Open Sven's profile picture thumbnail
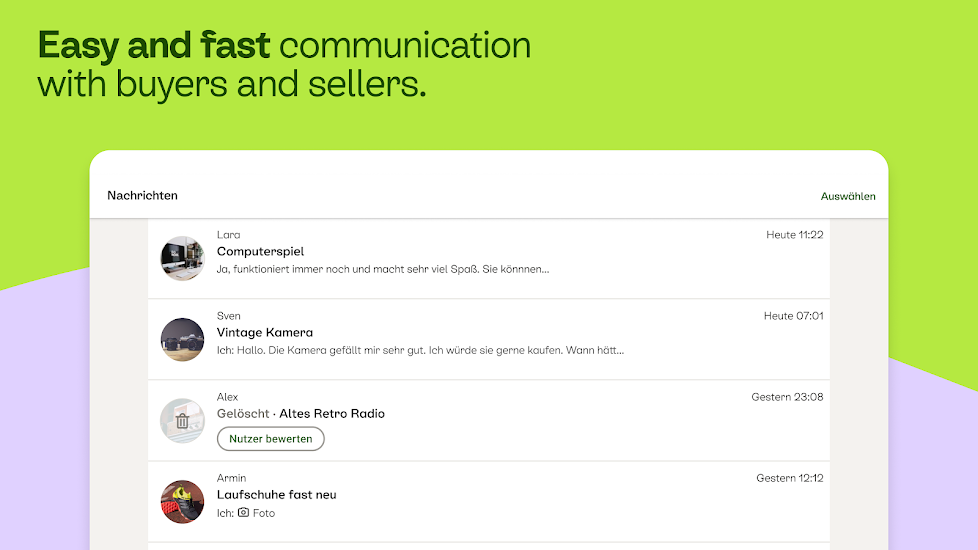 182,339
